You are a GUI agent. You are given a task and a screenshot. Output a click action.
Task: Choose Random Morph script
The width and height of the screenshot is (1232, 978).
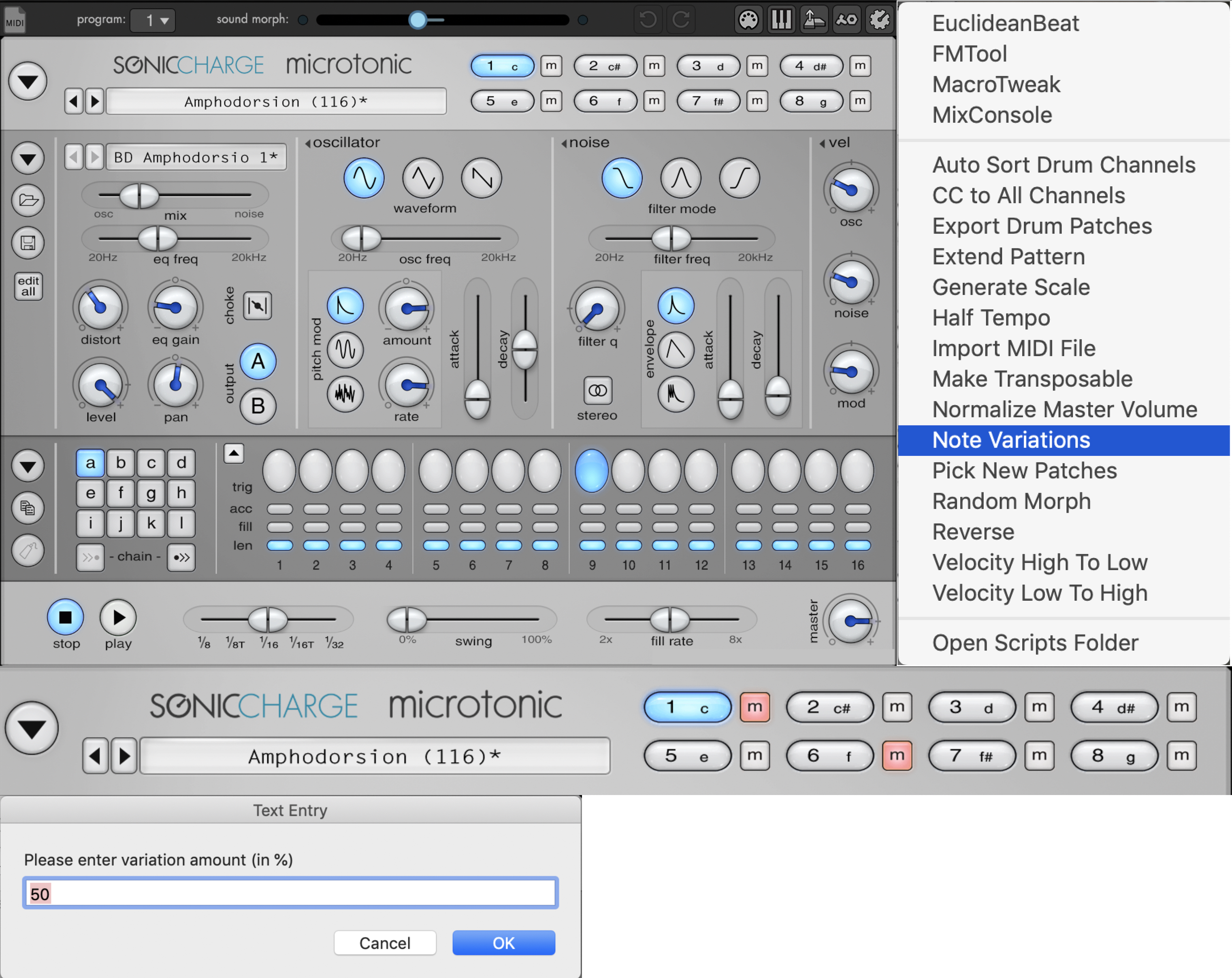tap(1064, 501)
